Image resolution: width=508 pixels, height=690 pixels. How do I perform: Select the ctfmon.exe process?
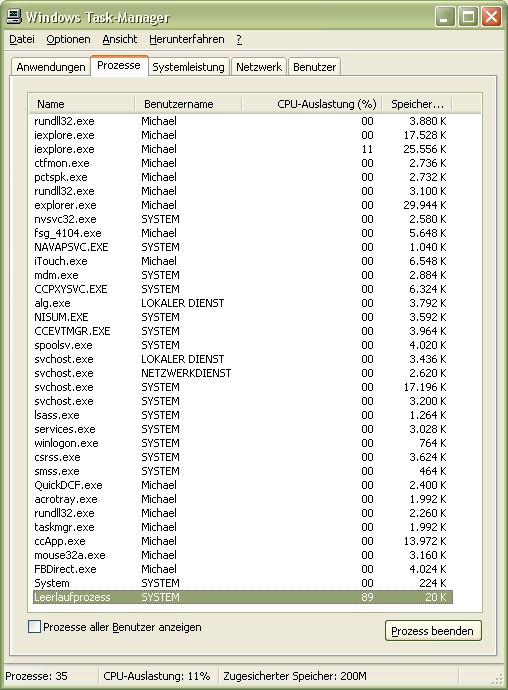click(x=243, y=163)
